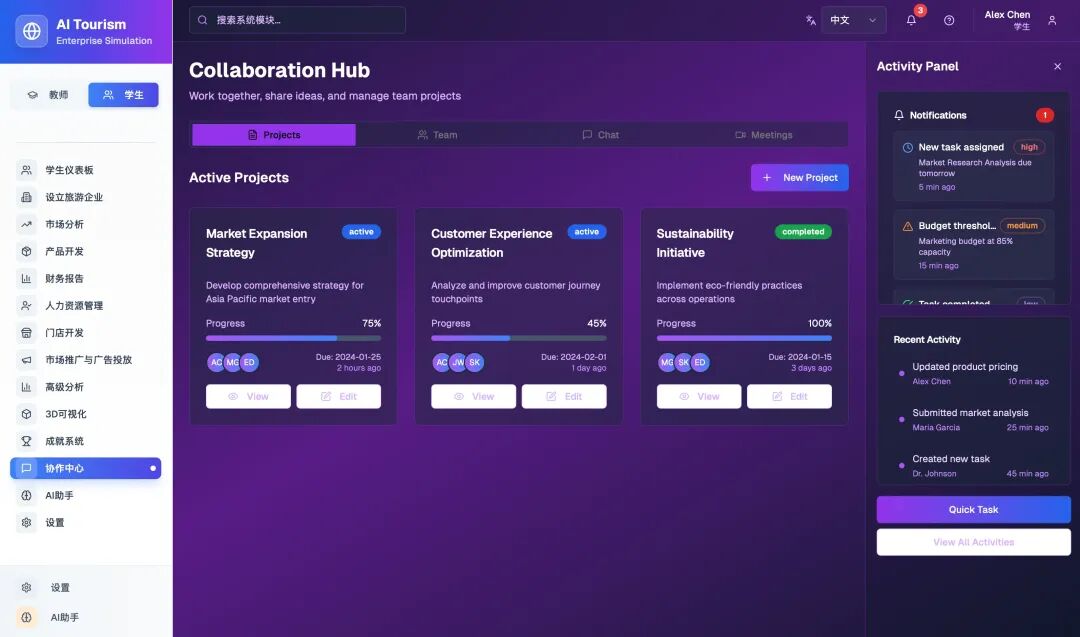Viewport: 1080px width, 637px height.
Task: Open the 中文 language dropdown
Action: pyautogui.click(x=853, y=20)
